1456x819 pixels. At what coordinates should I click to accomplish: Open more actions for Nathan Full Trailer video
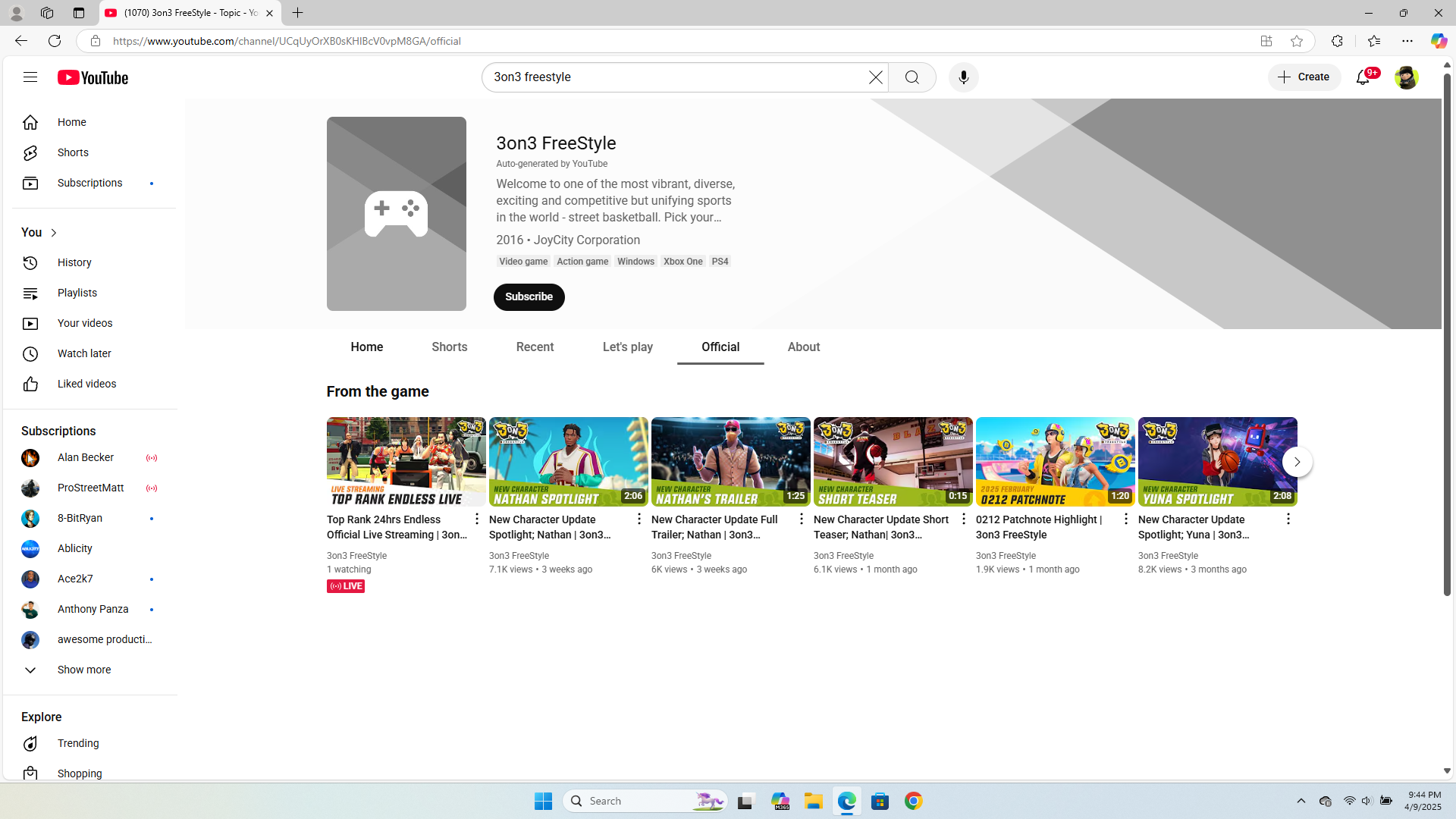click(802, 519)
